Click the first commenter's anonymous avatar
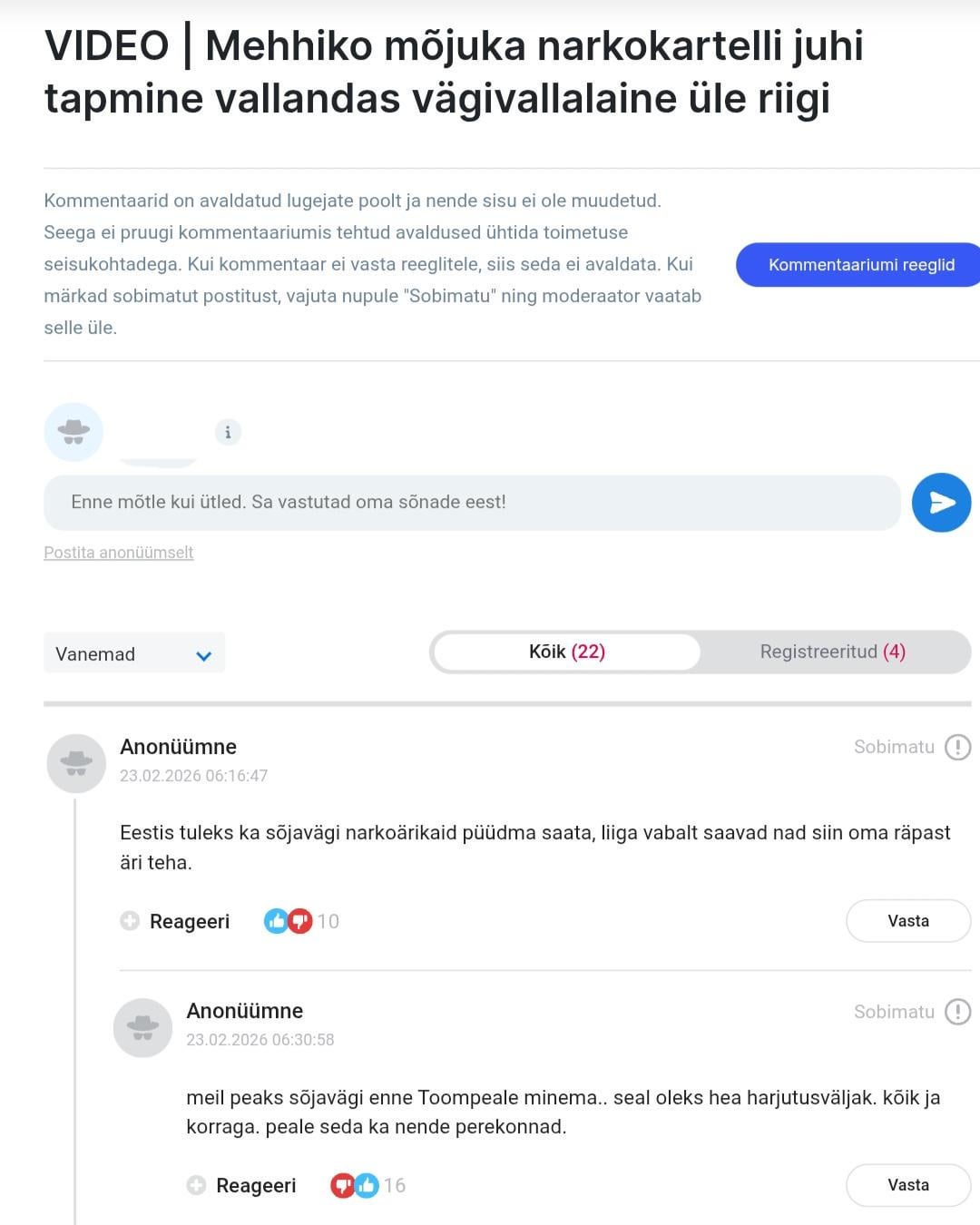 point(76,763)
